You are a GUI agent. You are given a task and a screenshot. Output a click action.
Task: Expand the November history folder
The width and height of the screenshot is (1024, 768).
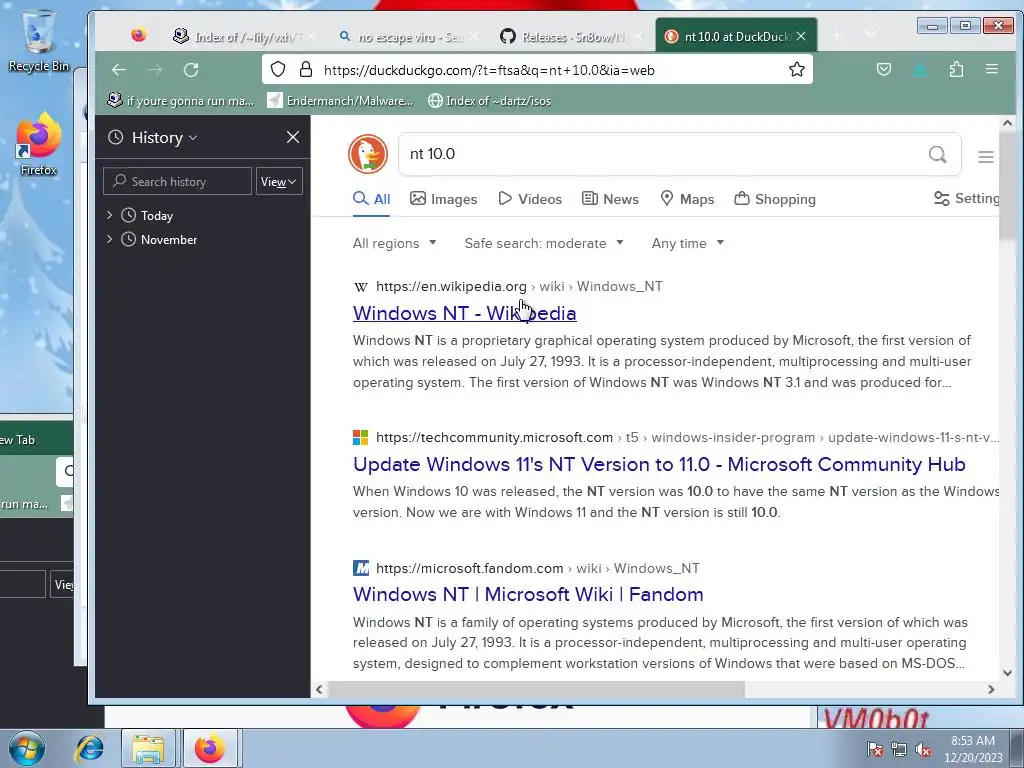110,239
